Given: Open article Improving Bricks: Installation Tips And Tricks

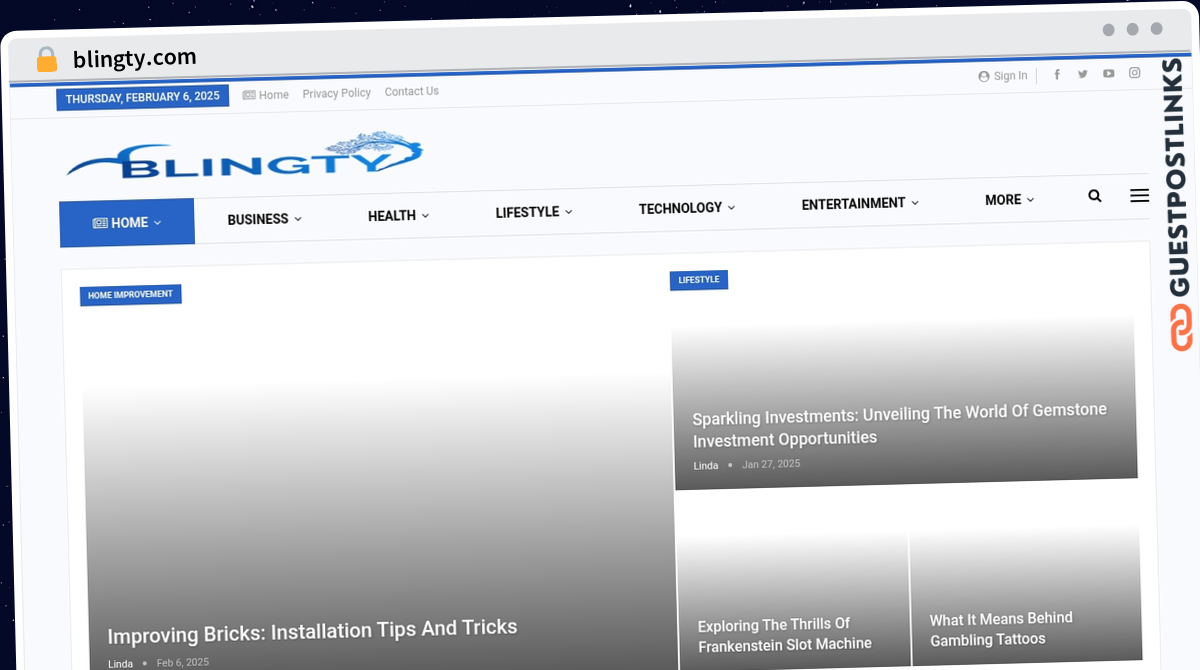Looking at the screenshot, I should 312,631.
